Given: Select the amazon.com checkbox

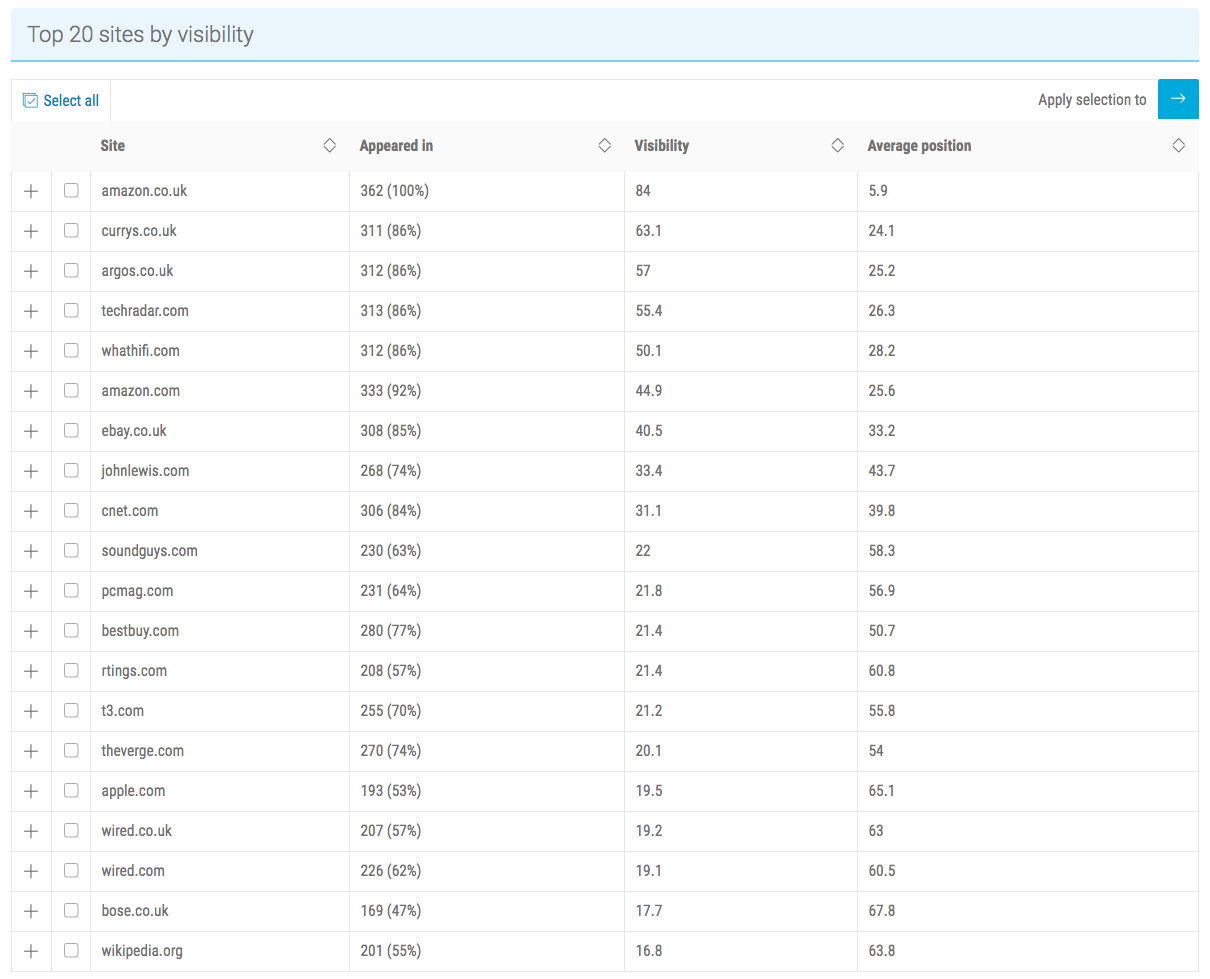Looking at the screenshot, I should [71, 390].
